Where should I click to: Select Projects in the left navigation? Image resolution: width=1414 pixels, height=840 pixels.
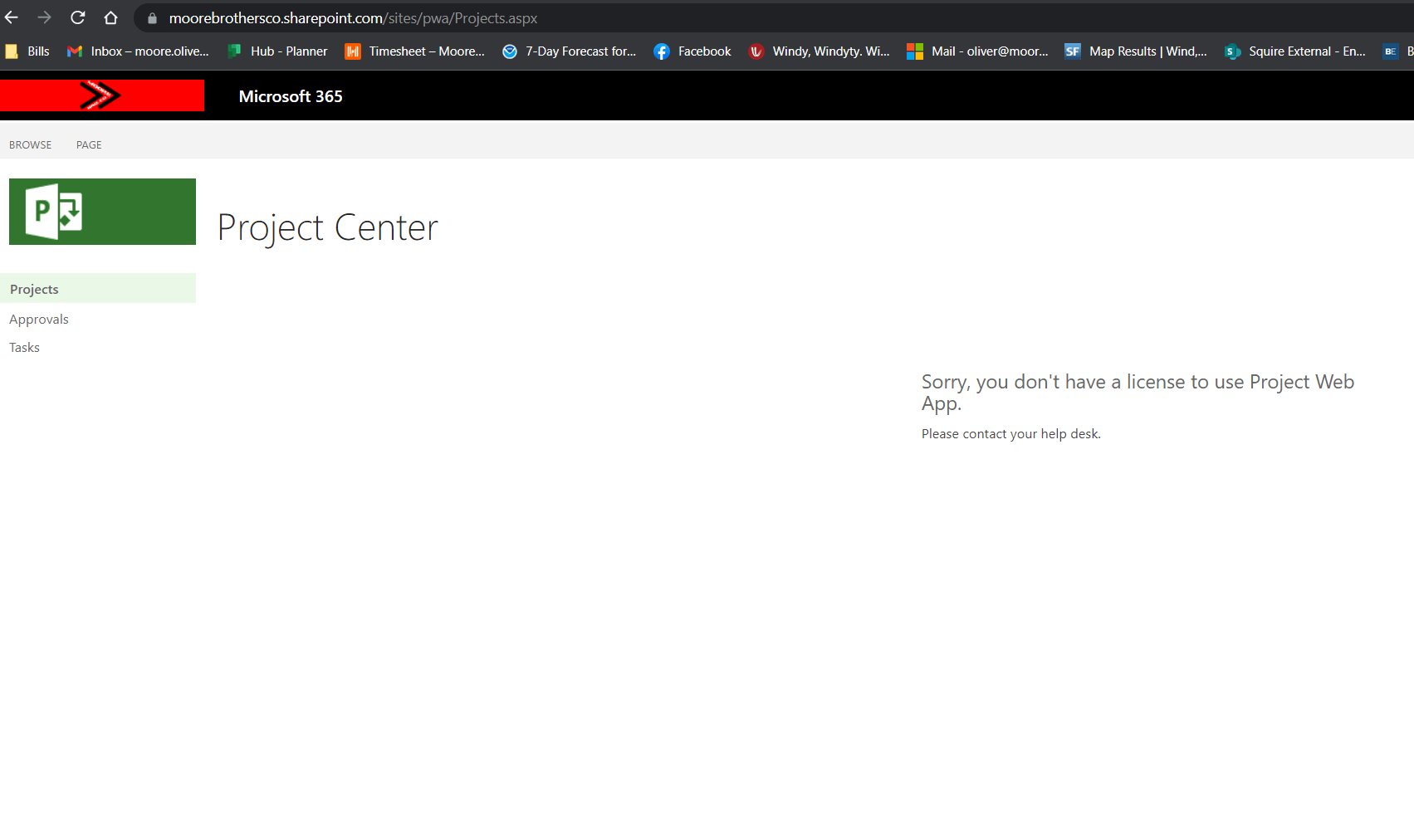pos(98,289)
